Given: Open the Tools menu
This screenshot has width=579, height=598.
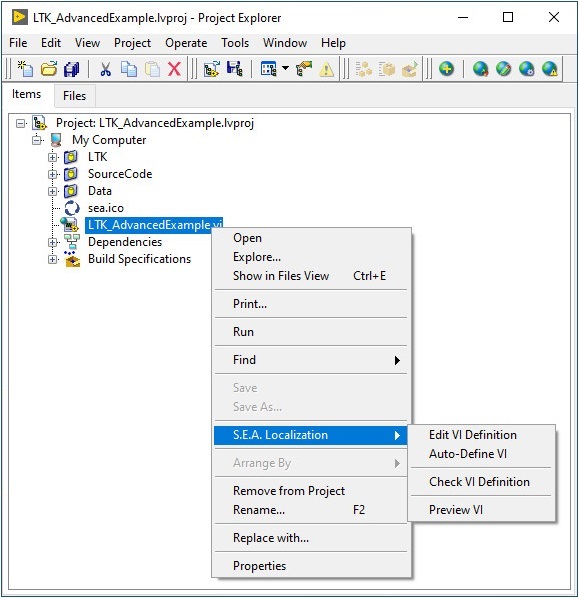Looking at the screenshot, I should [235, 43].
